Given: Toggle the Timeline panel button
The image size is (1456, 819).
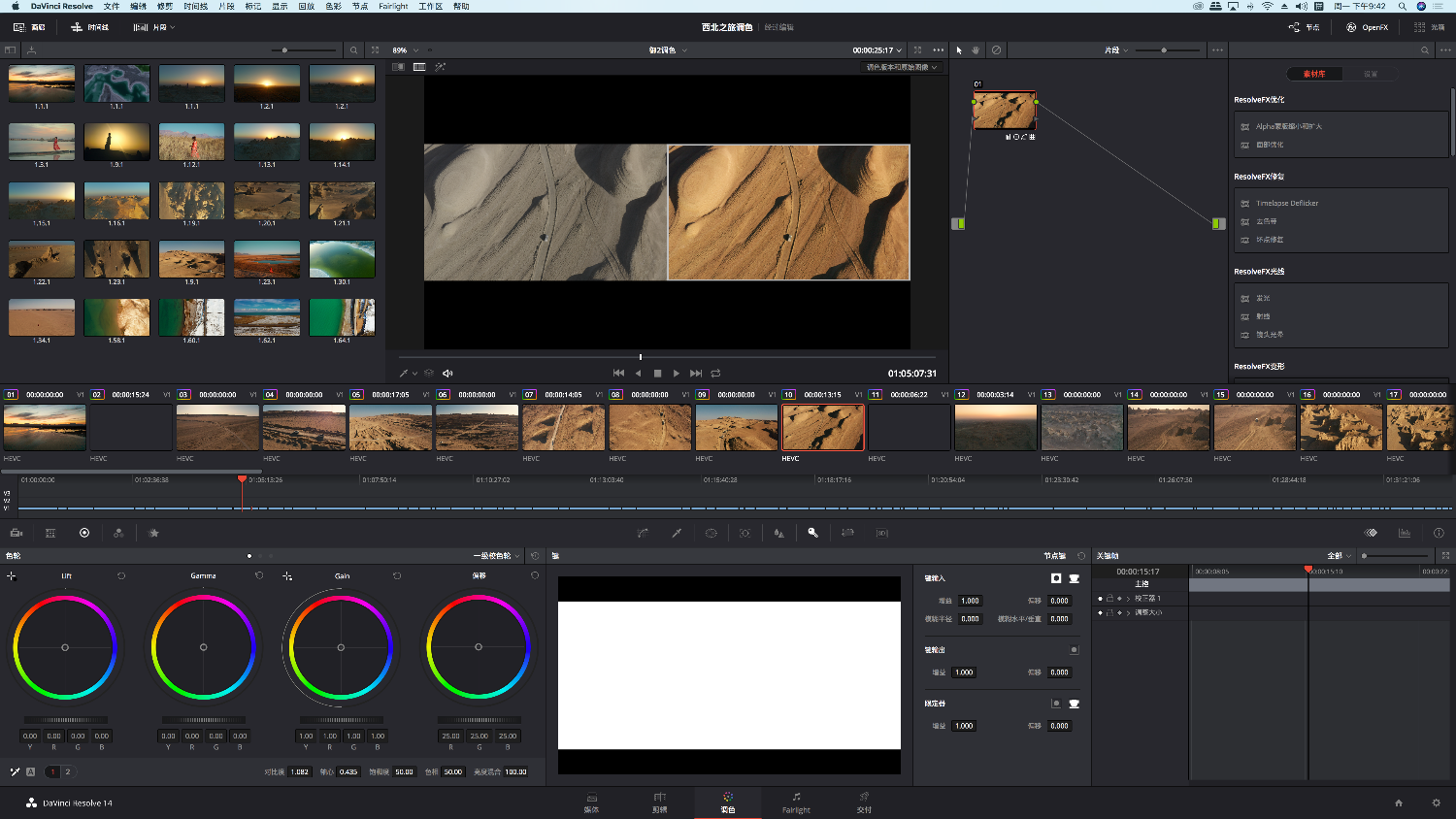Looking at the screenshot, I should click(90, 27).
